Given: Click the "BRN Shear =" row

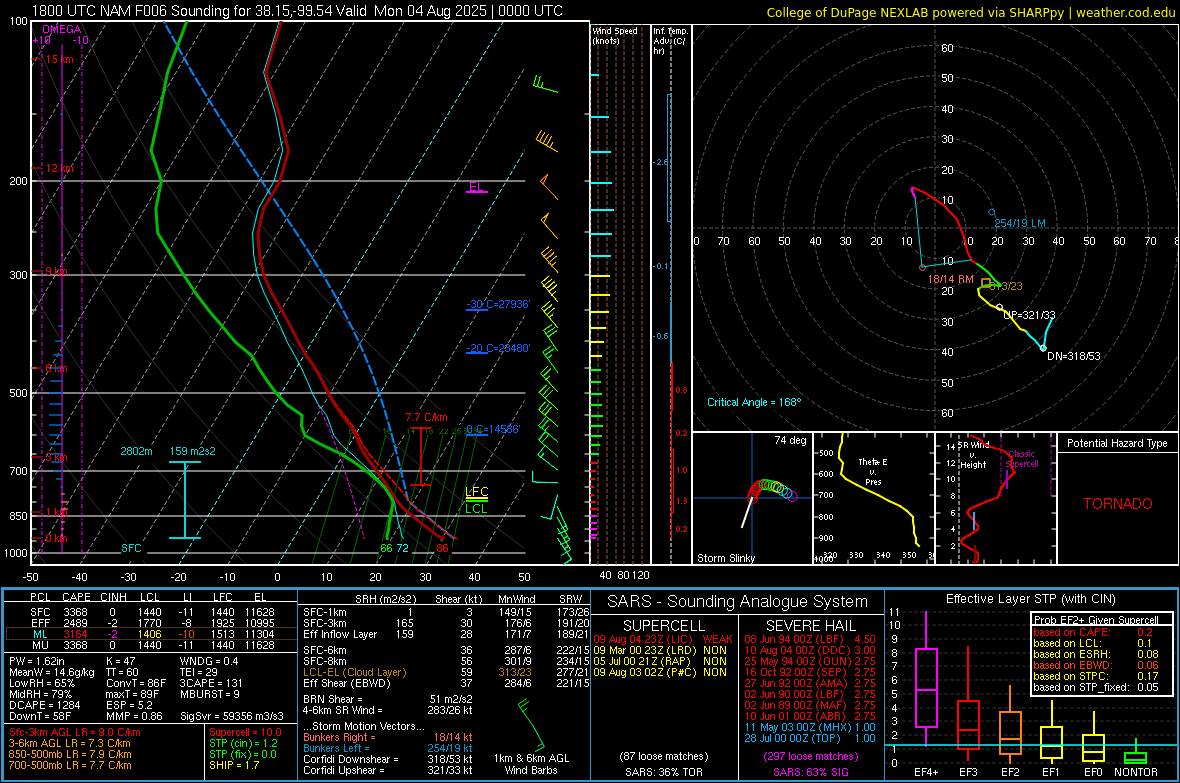Looking at the screenshot, I should 387,699.
